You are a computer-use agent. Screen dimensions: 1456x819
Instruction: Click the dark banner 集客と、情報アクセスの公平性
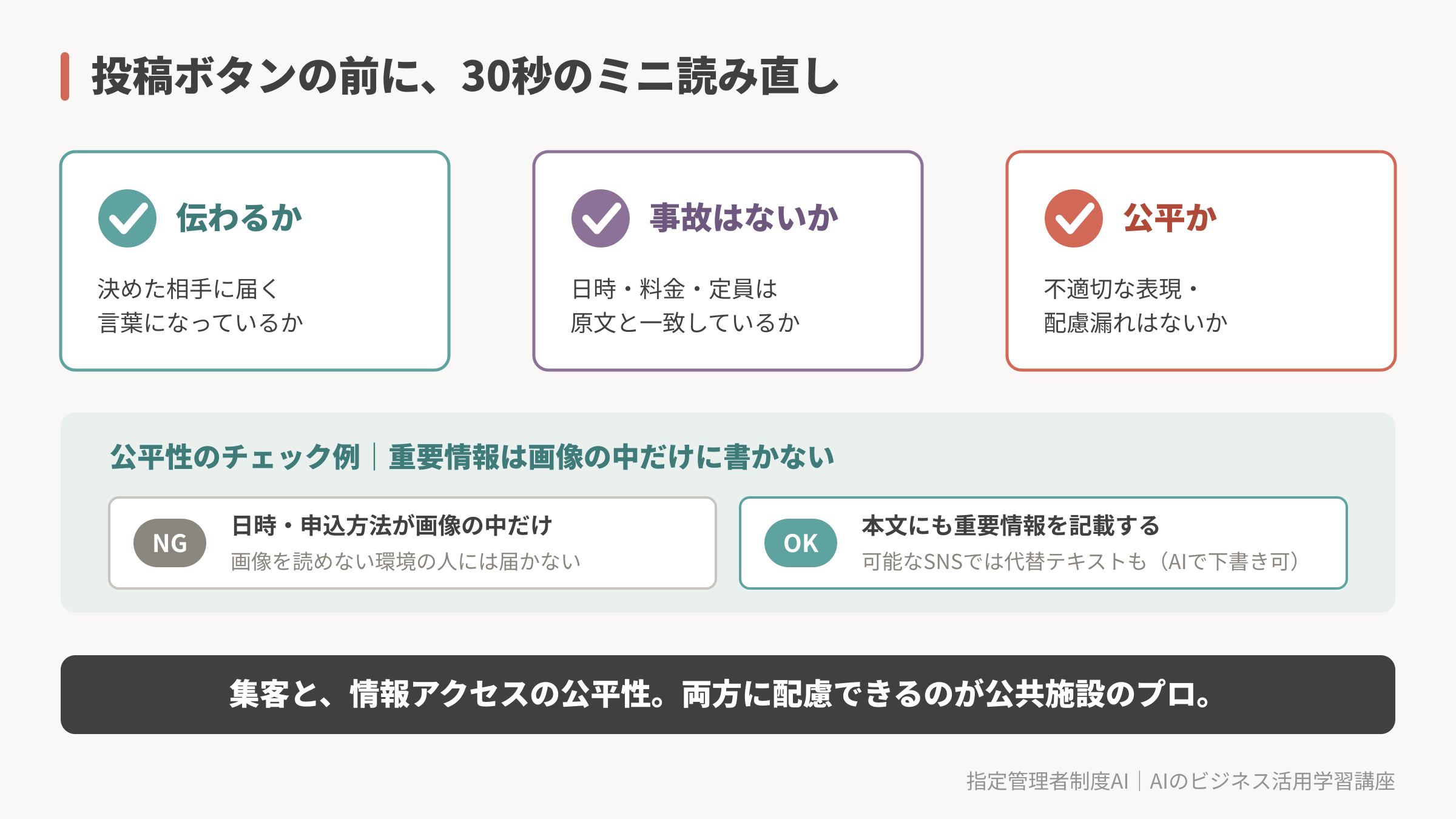(x=728, y=695)
